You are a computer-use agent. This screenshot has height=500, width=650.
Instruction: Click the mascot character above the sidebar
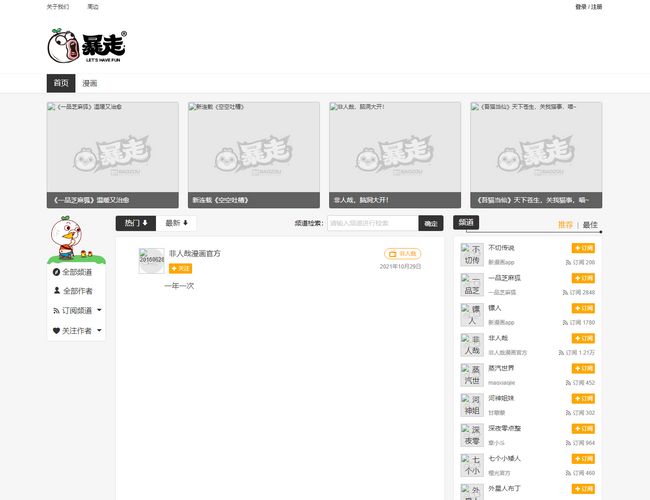(x=68, y=240)
